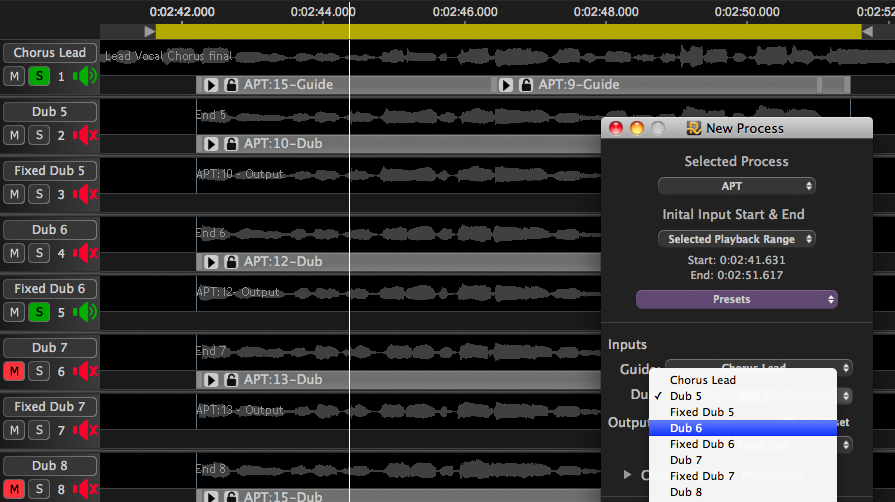Click the lock icon on APT:10-Dub
Viewport: 895px width, 502px height.
[231, 144]
